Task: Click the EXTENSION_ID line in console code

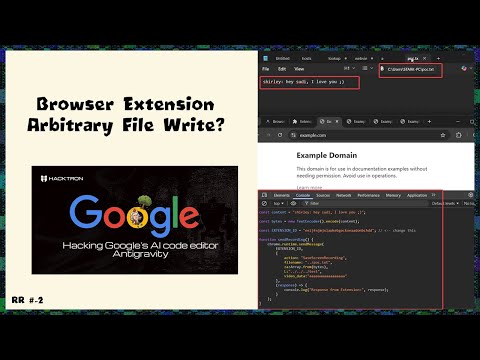Action: pyautogui.click(x=337, y=230)
